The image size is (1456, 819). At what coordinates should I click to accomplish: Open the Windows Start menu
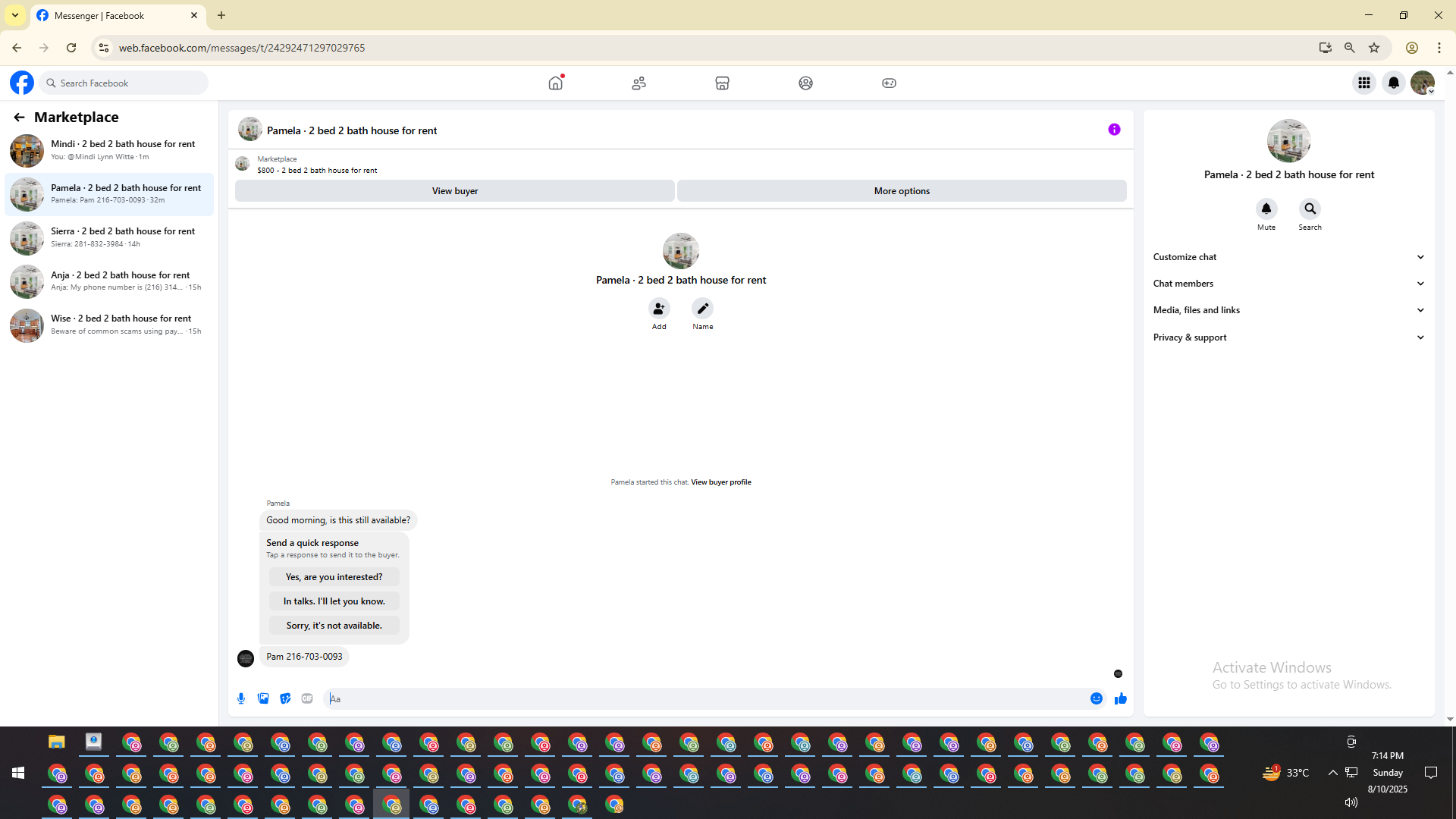[18, 773]
